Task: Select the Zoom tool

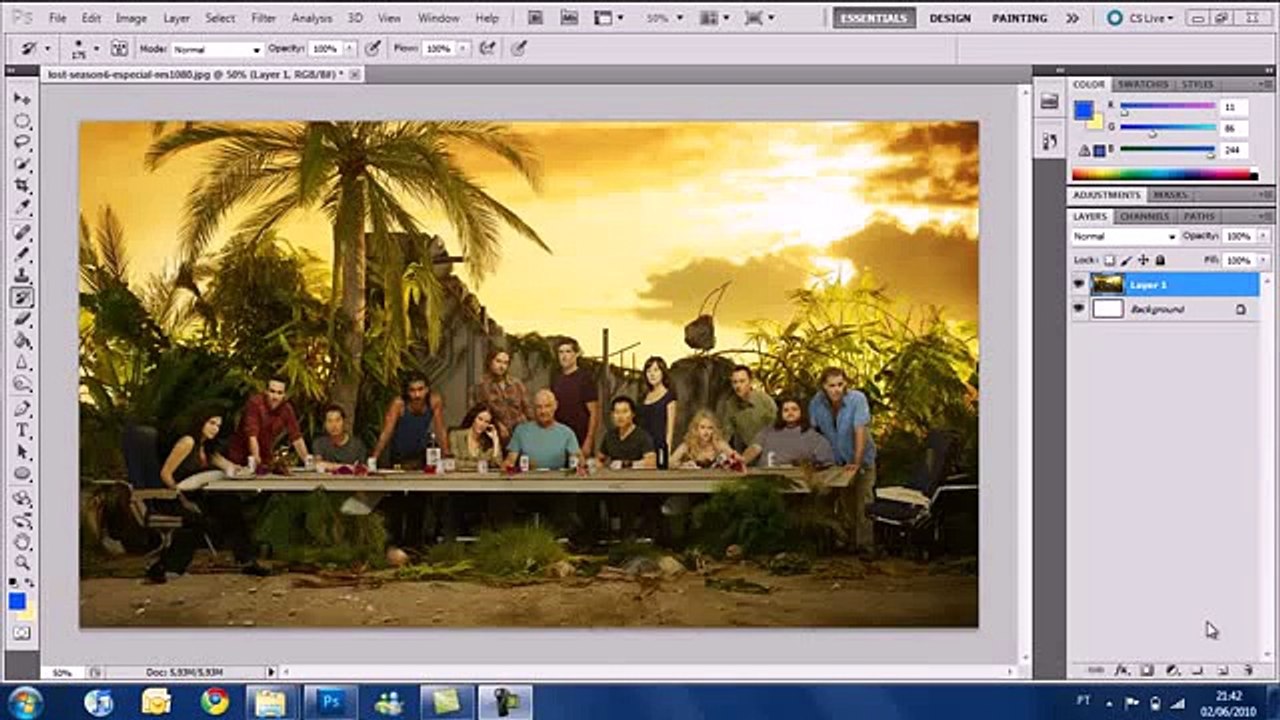Action: pyautogui.click(x=22, y=564)
